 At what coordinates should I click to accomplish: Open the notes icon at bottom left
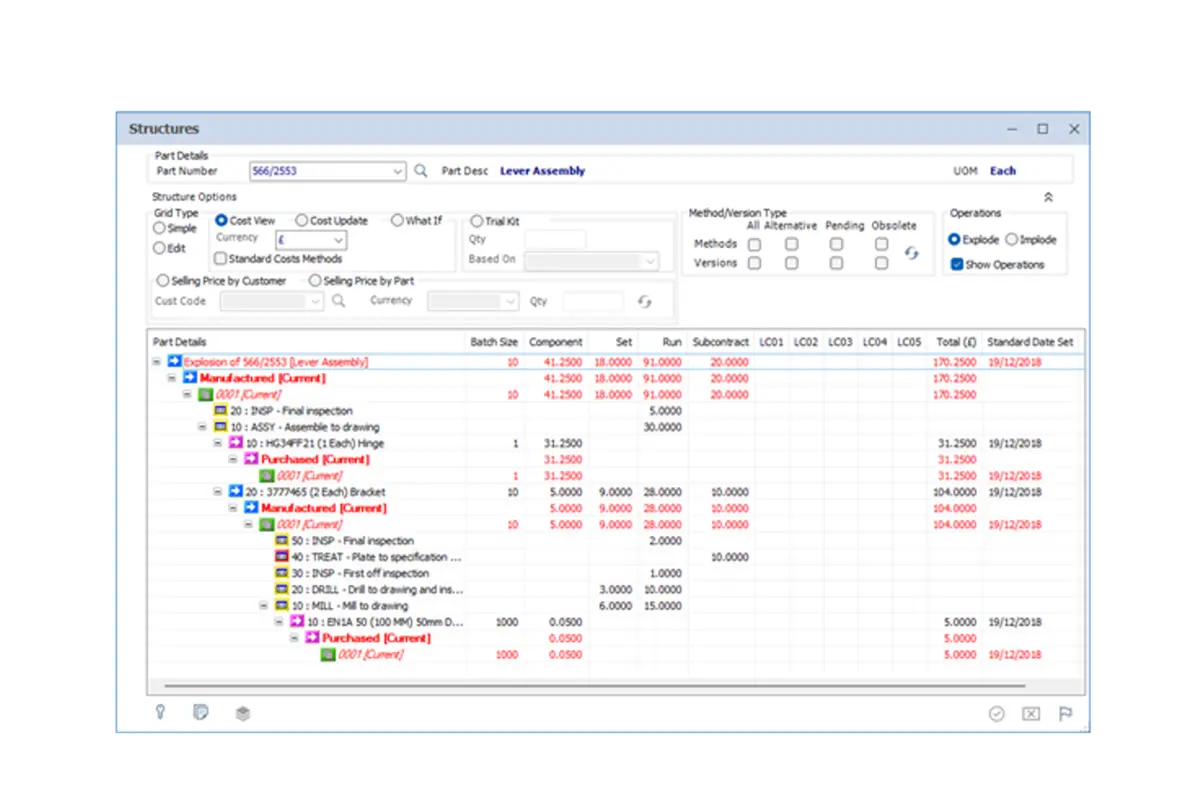(x=200, y=712)
